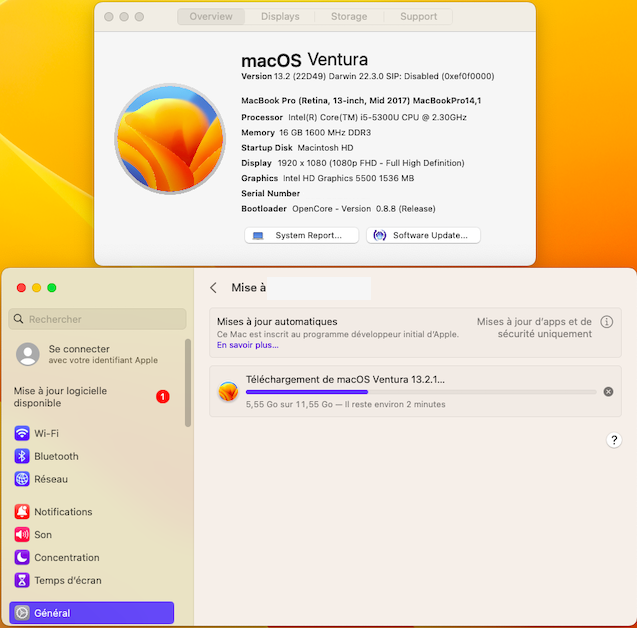Click the Startup Disk Macintosh HD line
This screenshot has height=628, width=637.
pos(297,147)
